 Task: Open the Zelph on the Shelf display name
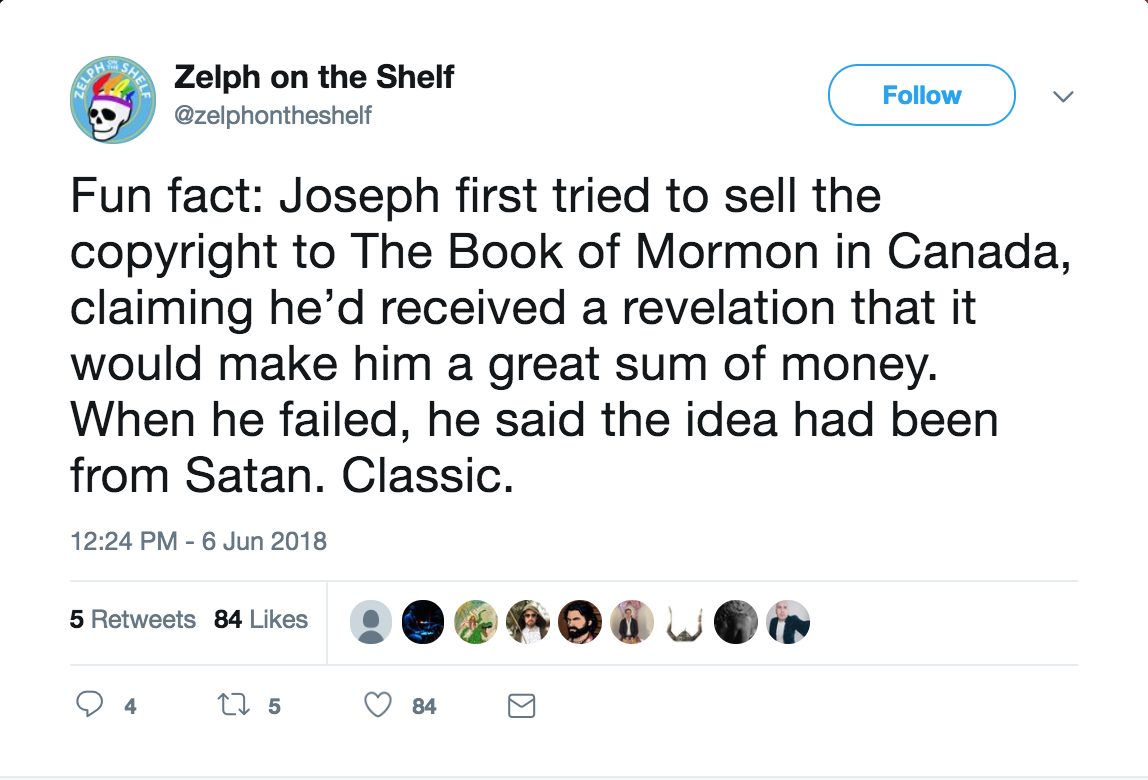[314, 77]
